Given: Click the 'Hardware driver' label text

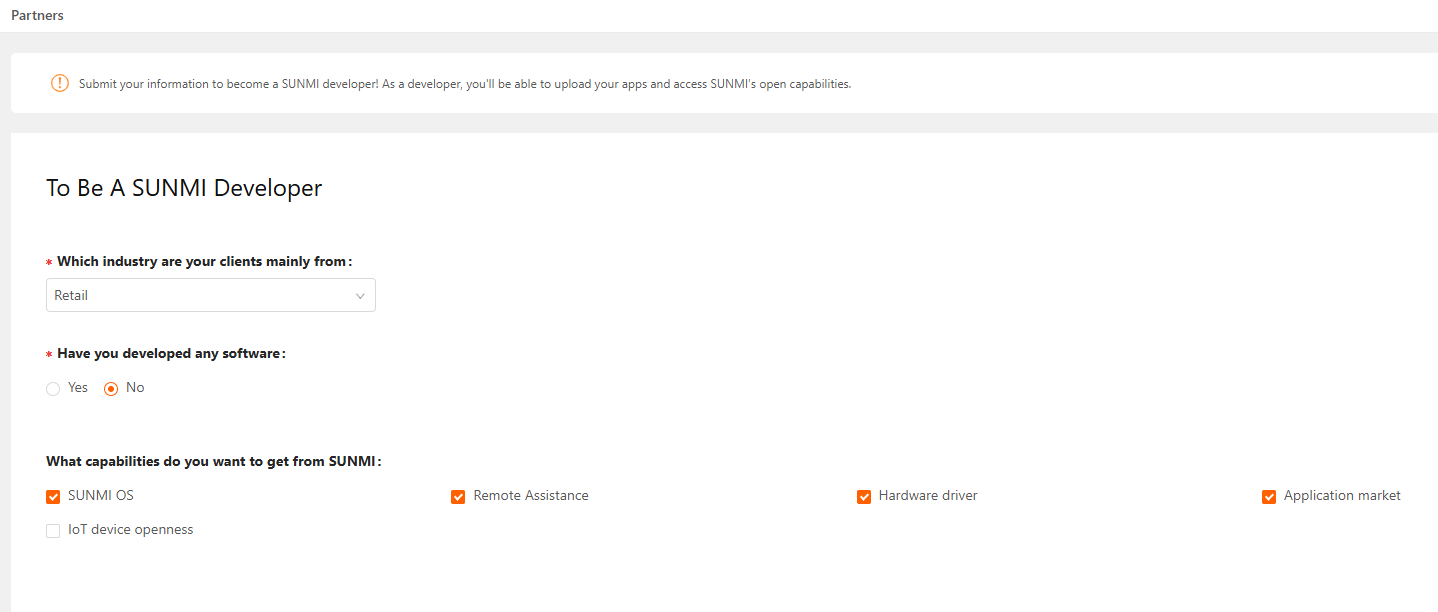Looking at the screenshot, I should [927, 496].
